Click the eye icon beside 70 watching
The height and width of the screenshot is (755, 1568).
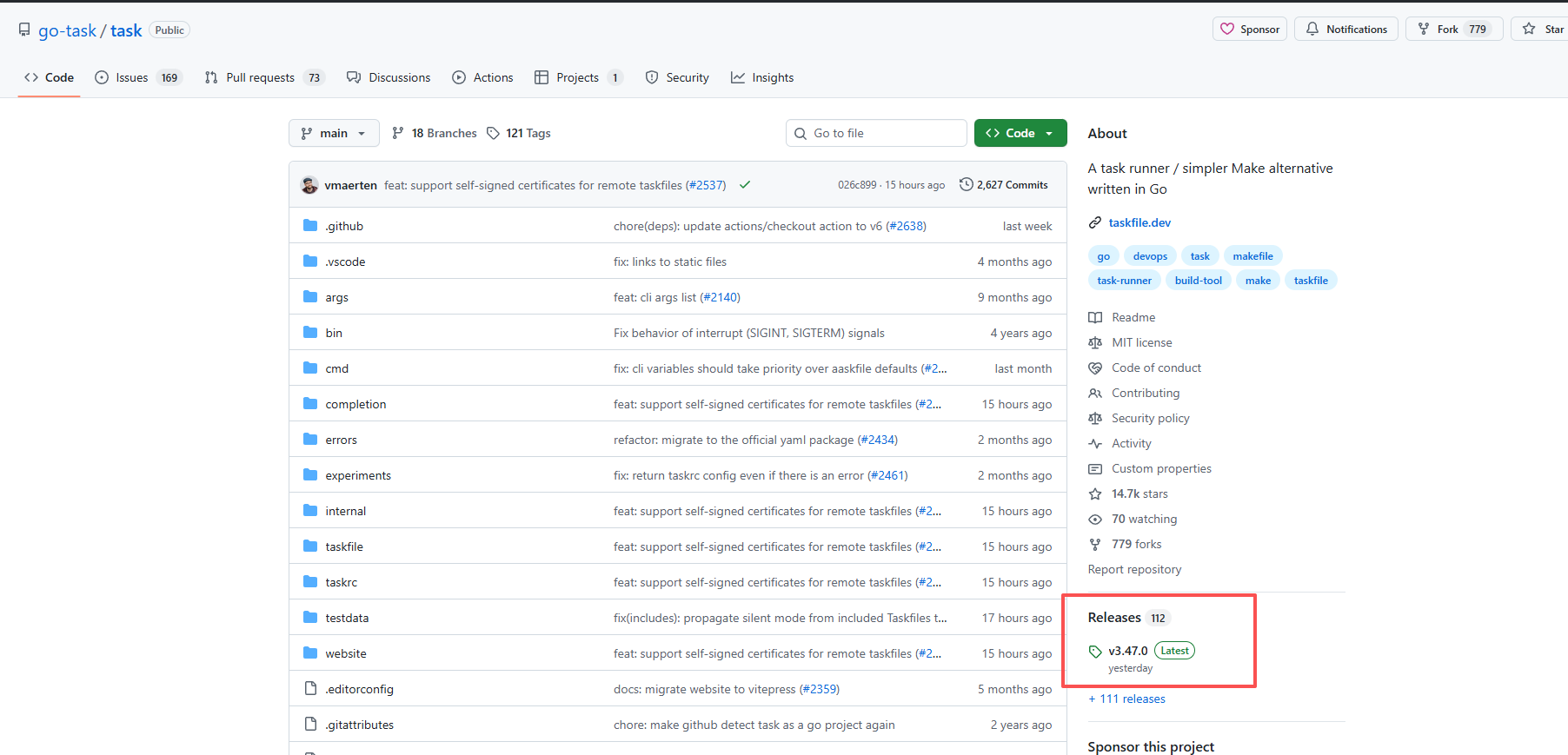click(x=1095, y=520)
